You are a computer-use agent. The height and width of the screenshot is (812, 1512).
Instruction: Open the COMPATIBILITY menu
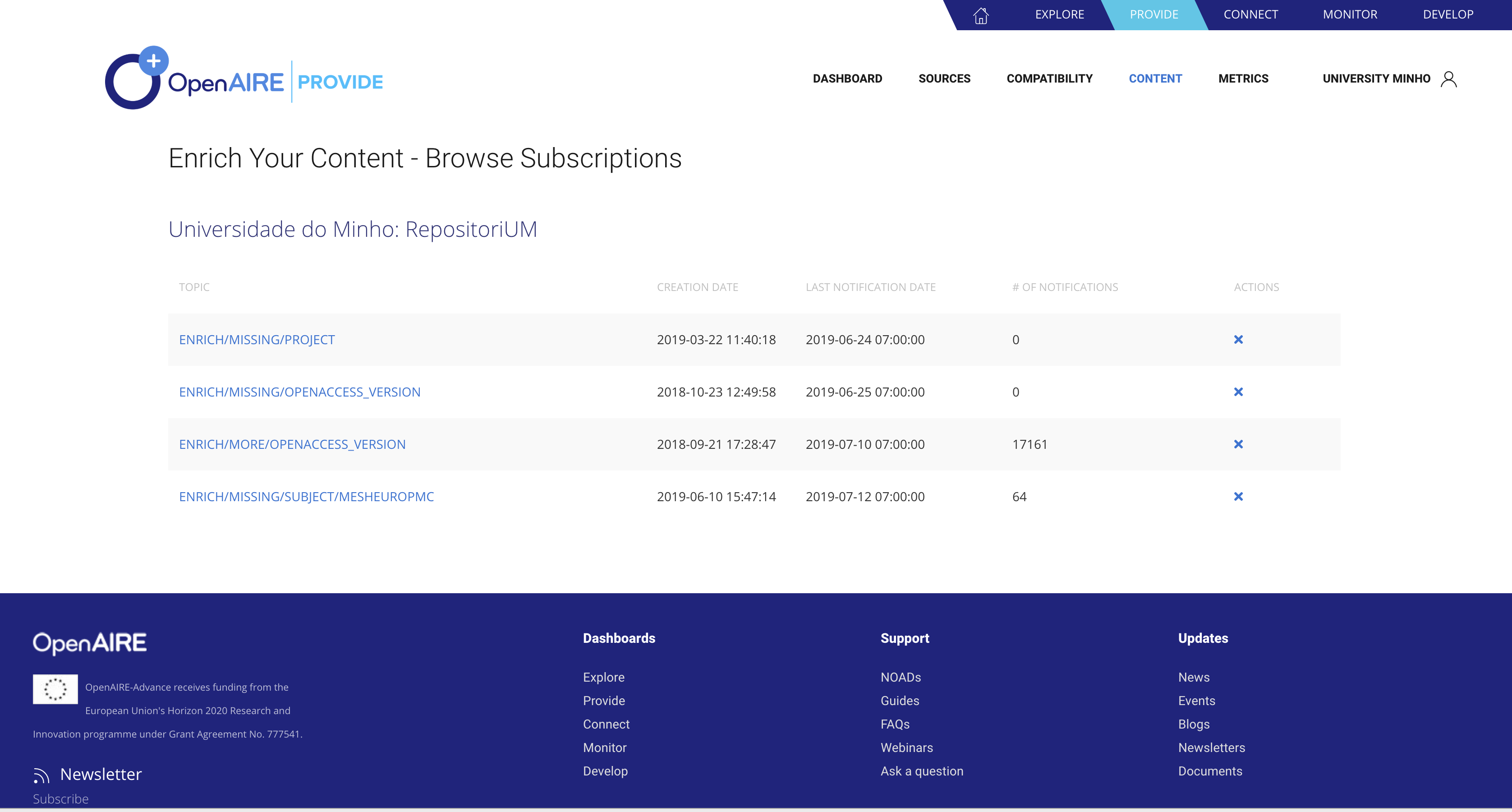tap(1049, 78)
